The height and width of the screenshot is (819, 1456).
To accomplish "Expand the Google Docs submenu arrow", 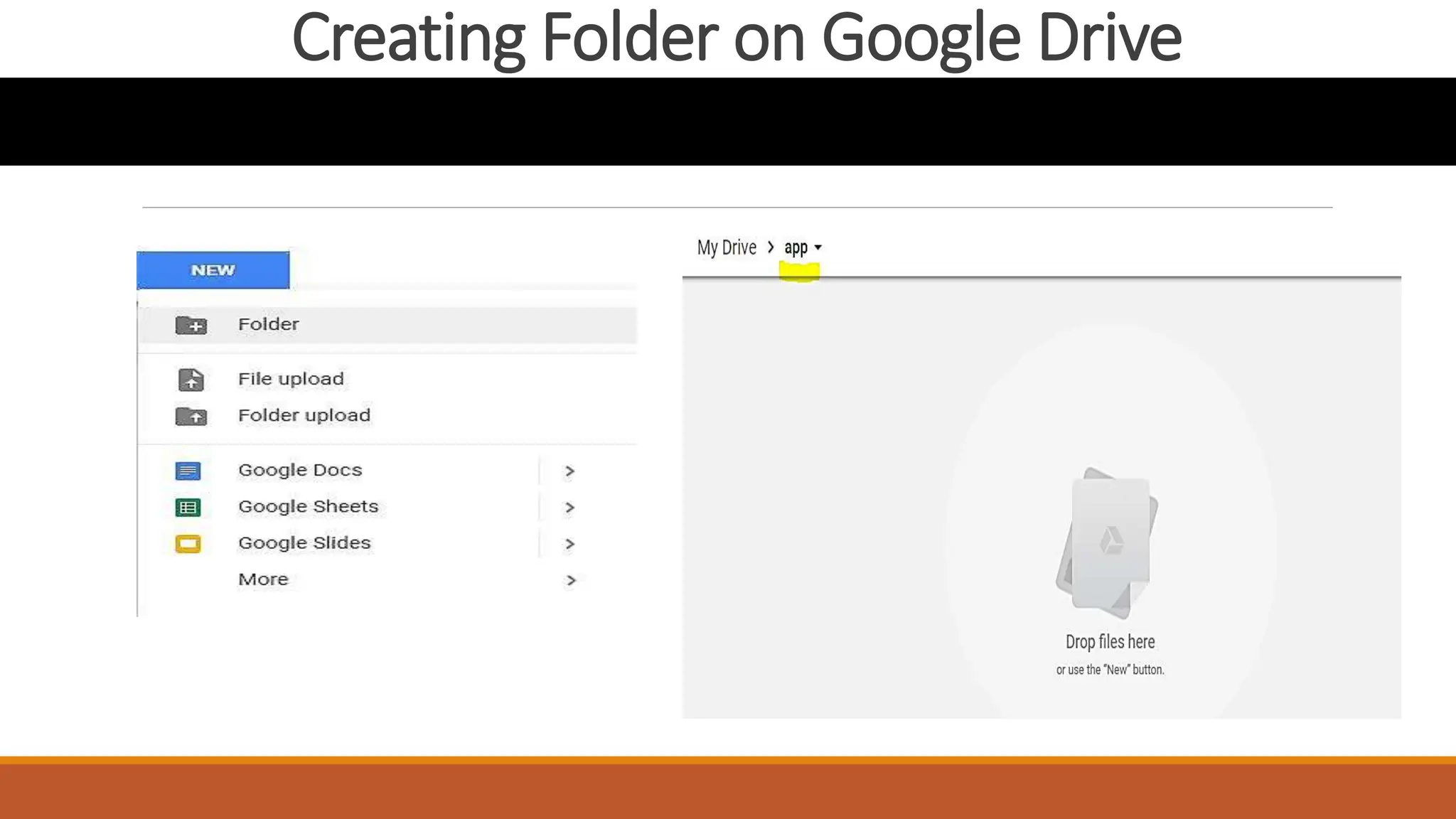I will (x=569, y=471).
